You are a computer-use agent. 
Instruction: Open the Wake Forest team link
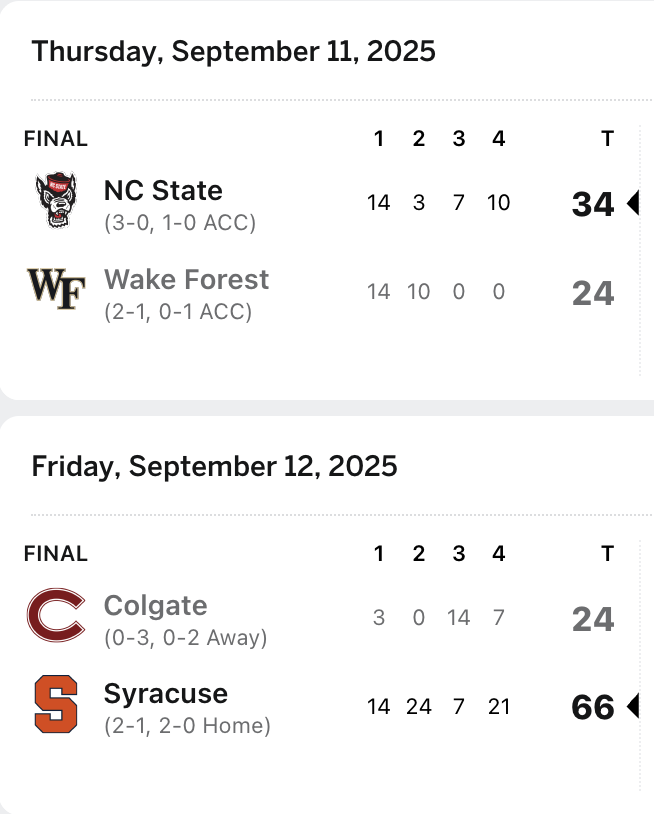(186, 279)
